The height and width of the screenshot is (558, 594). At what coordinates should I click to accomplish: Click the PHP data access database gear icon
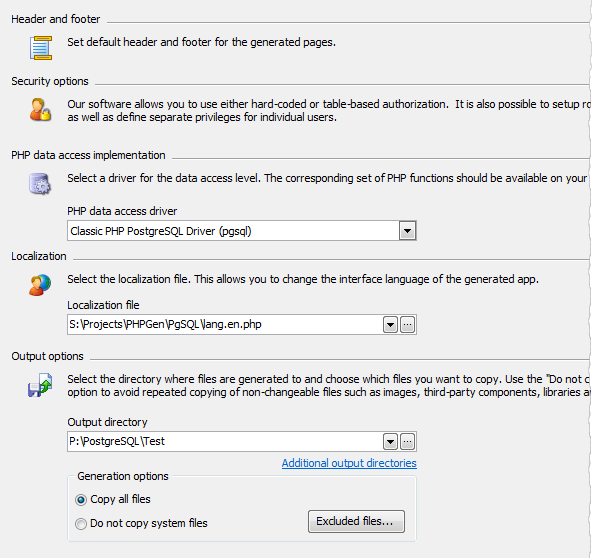tap(40, 184)
